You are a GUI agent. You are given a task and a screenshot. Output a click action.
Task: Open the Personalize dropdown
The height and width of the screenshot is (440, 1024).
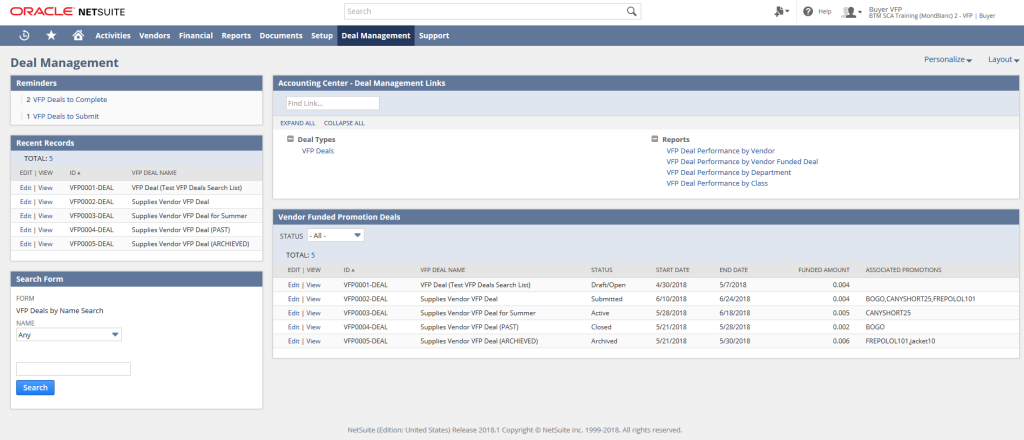click(948, 59)
